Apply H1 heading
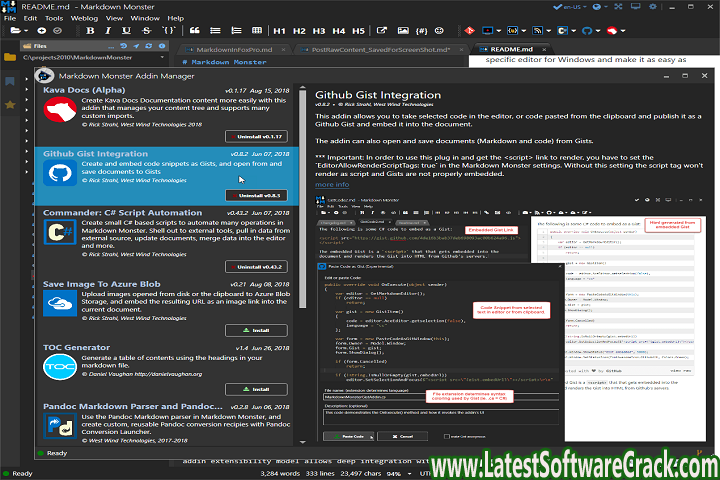Viewport: 720px width, 480px height. point(279,31)
